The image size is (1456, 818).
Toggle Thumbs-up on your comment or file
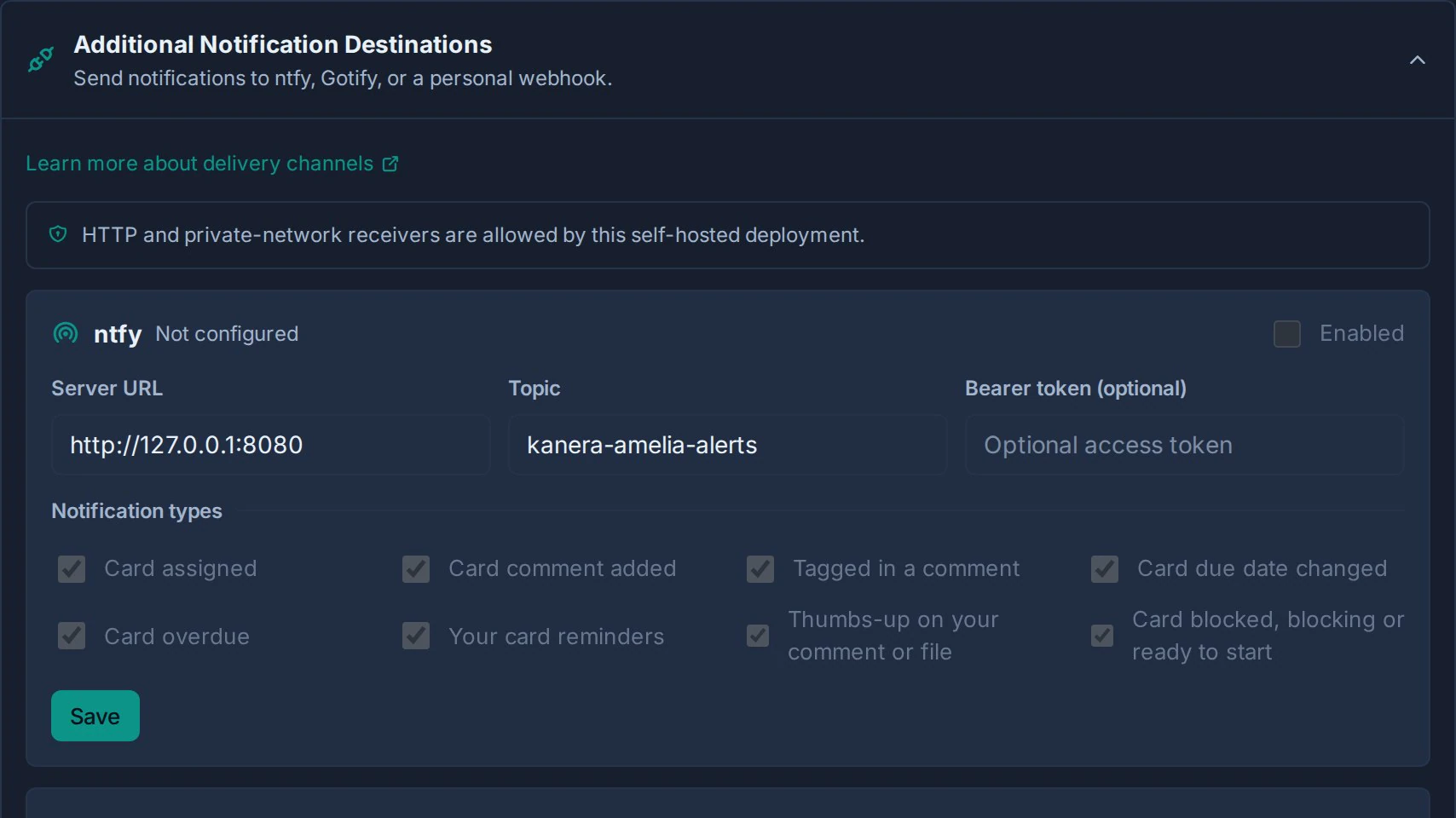click(758, 636)
